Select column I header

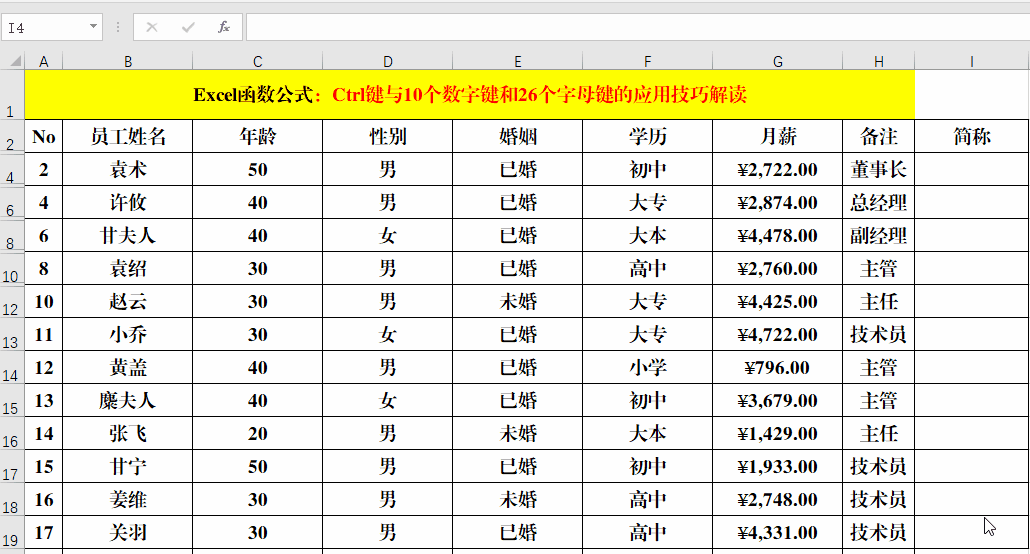[x=972, y=62]
